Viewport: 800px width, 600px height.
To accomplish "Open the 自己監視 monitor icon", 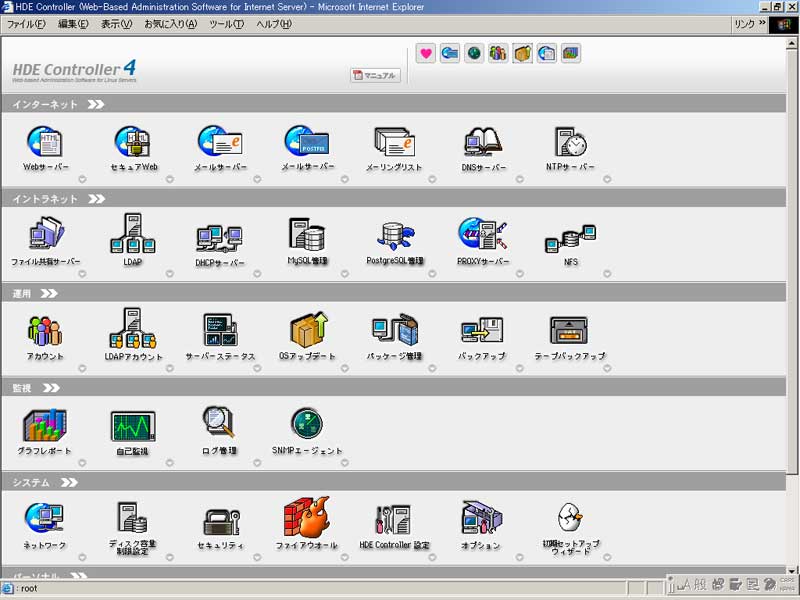I will (133, 426).
